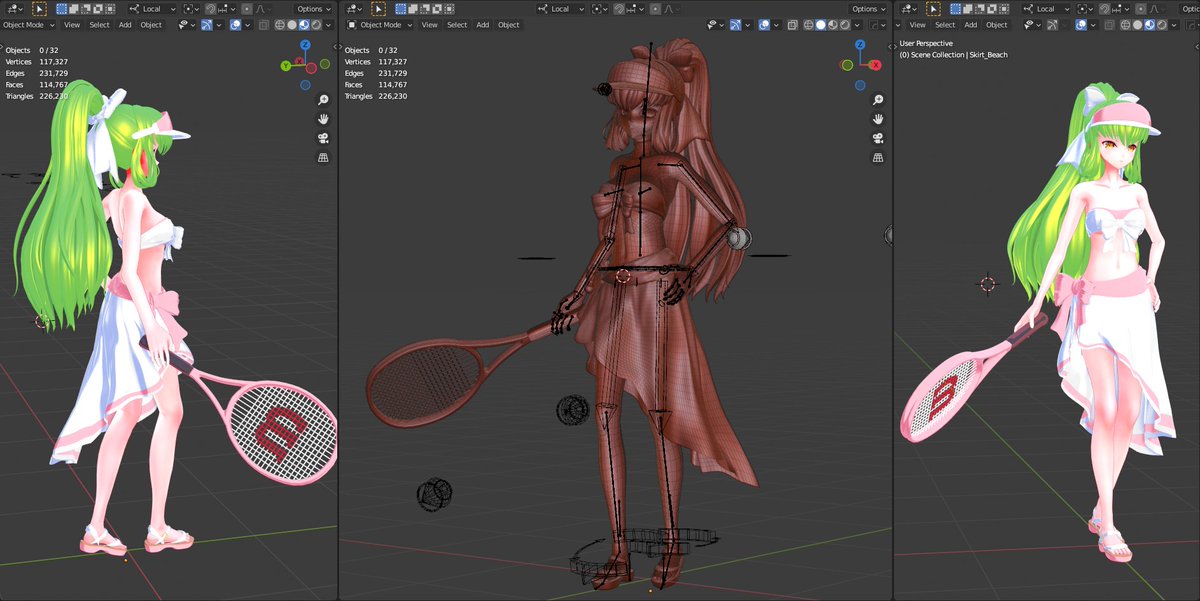
Task: Switch left viewport to rendered shading
Action: tap(316, 25)
